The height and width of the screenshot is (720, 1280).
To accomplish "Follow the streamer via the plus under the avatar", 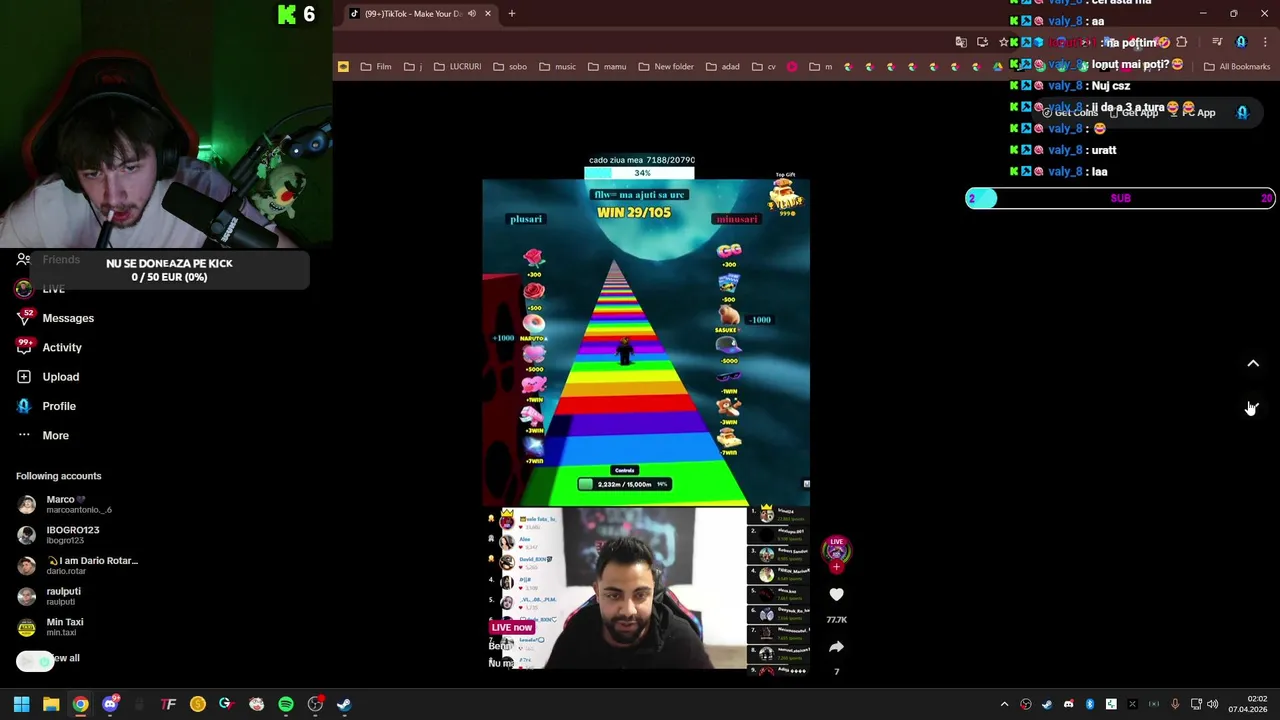I will pyautogui.click(x=836, y=567).
